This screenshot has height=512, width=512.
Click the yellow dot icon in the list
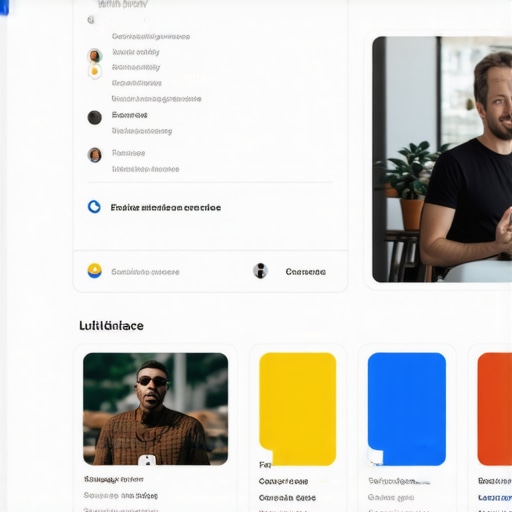95,71
